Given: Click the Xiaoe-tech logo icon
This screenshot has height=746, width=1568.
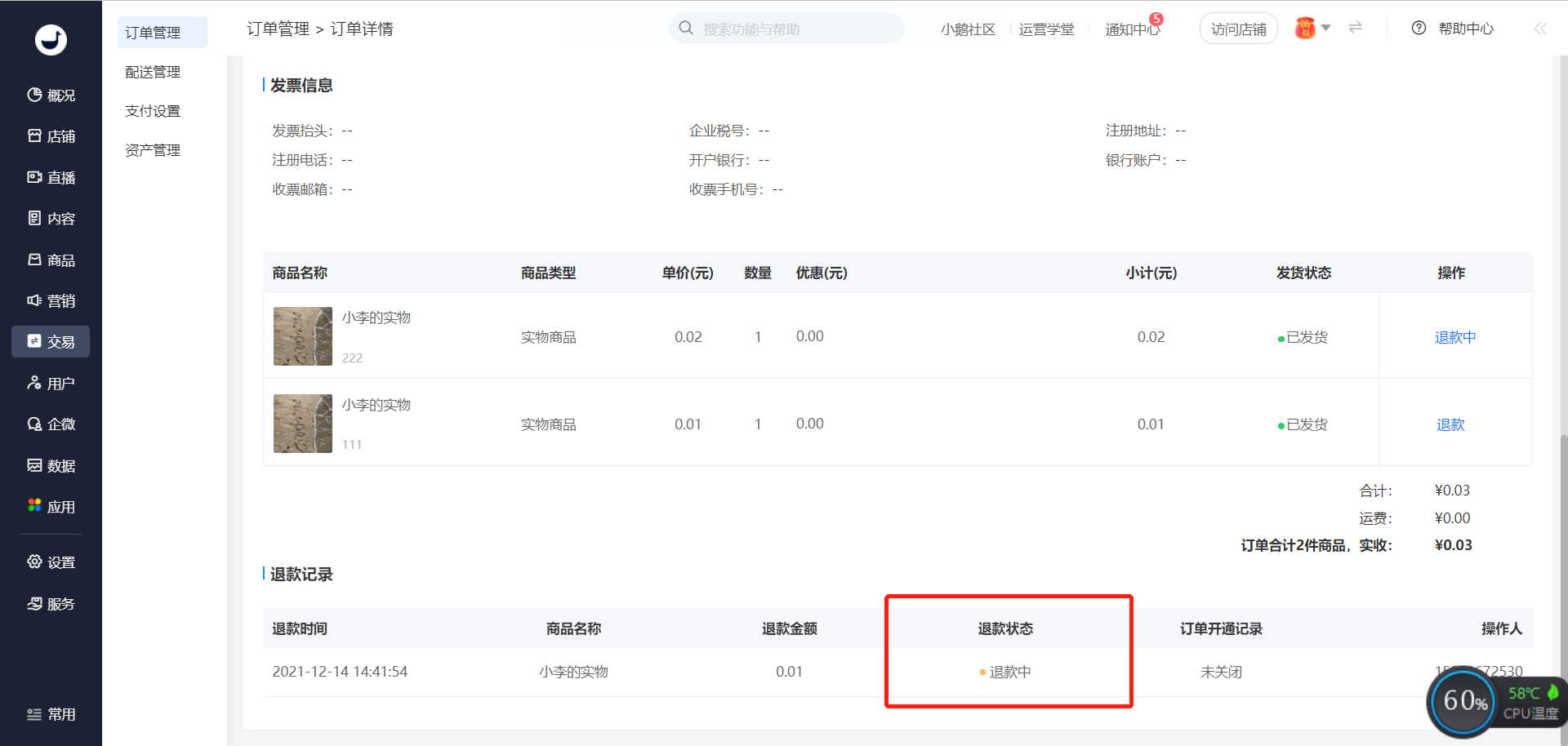Looking at the screenshot, I should pyautogui.click(x=51, y=39).
